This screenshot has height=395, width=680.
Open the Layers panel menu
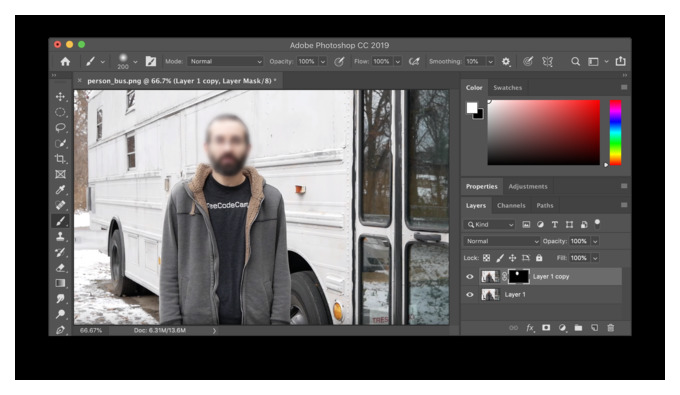tap(624, 205)
